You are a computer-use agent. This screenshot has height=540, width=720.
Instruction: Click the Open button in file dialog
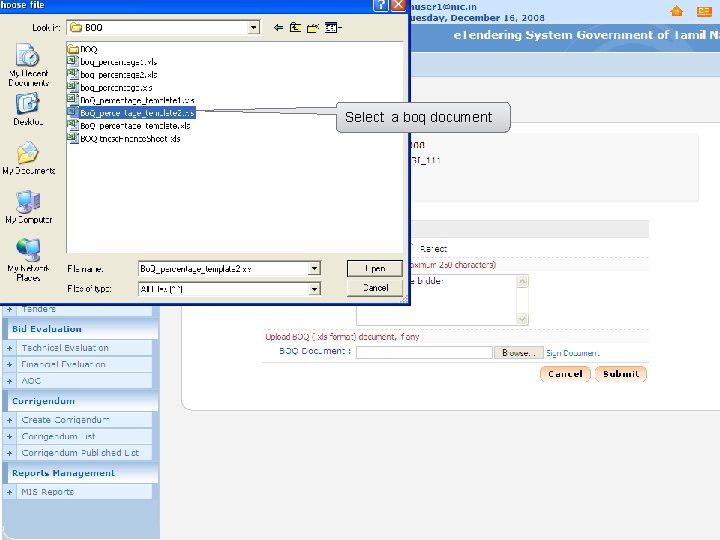pyautogui.click(x=375, y=268)
